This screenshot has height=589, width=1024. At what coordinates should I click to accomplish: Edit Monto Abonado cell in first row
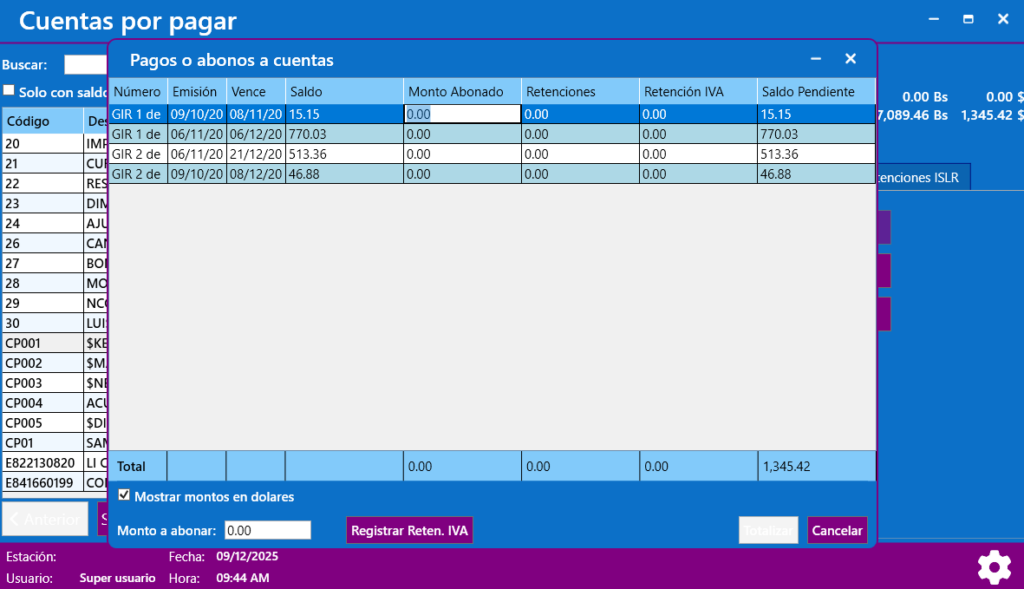tap(462, 114)
